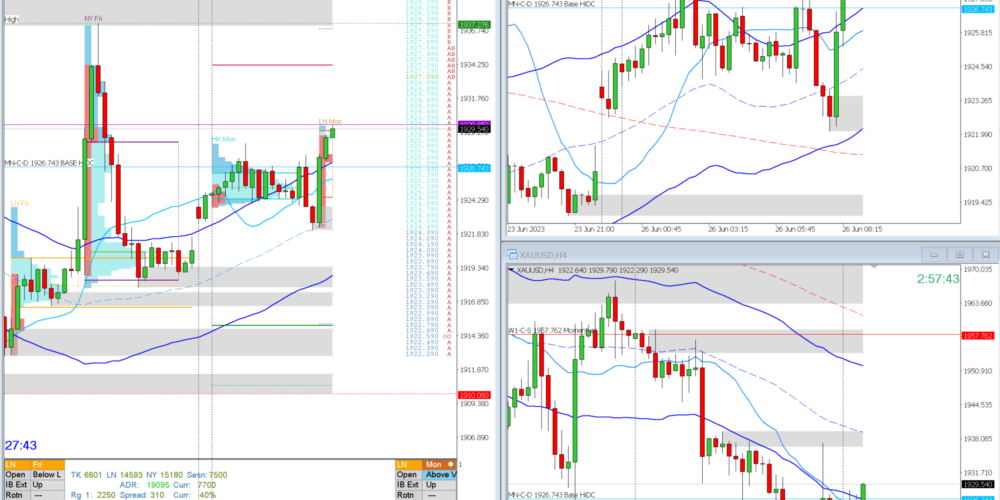Click the XAUUSD,H4 OHLC header text in chart
The image size is (1000, 500).
(597, 270)
